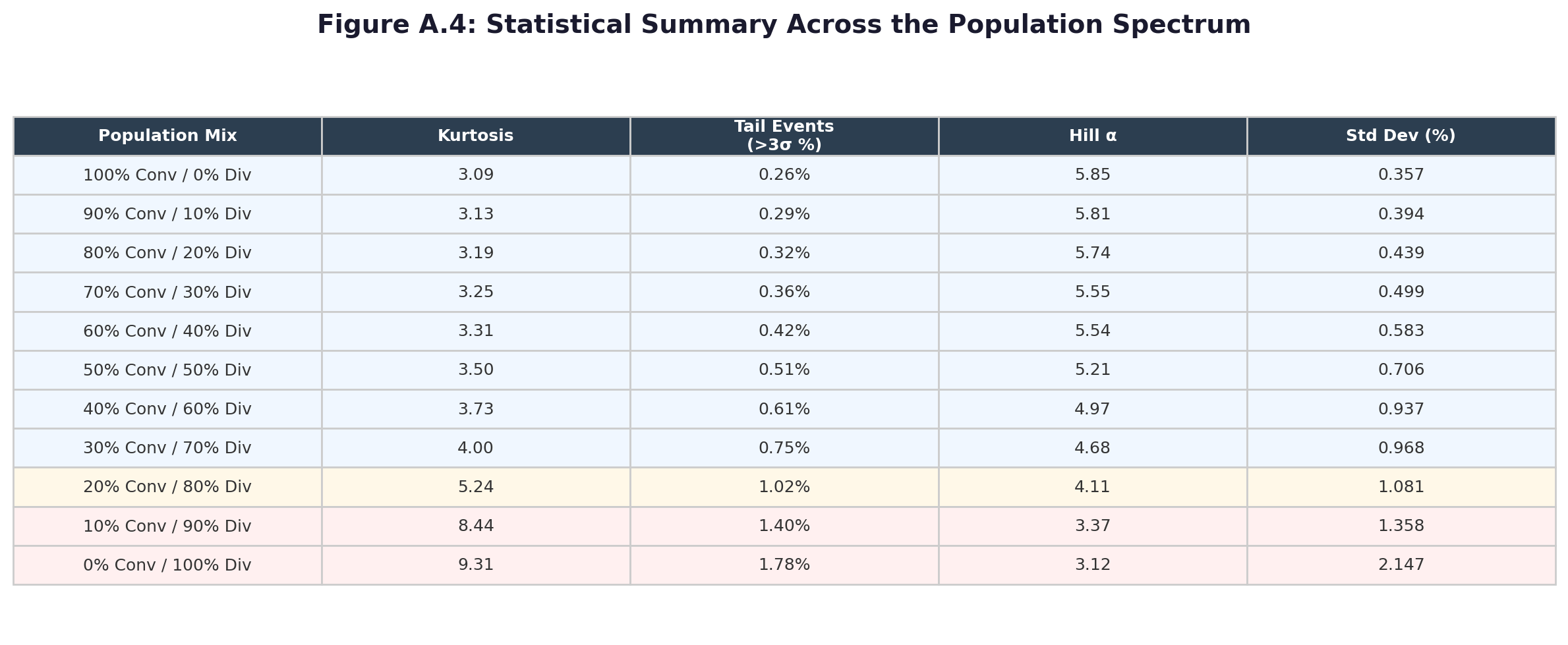Click the tail events value 1.78%
This screenshot has width=1568, height=645.
point(784,565)
